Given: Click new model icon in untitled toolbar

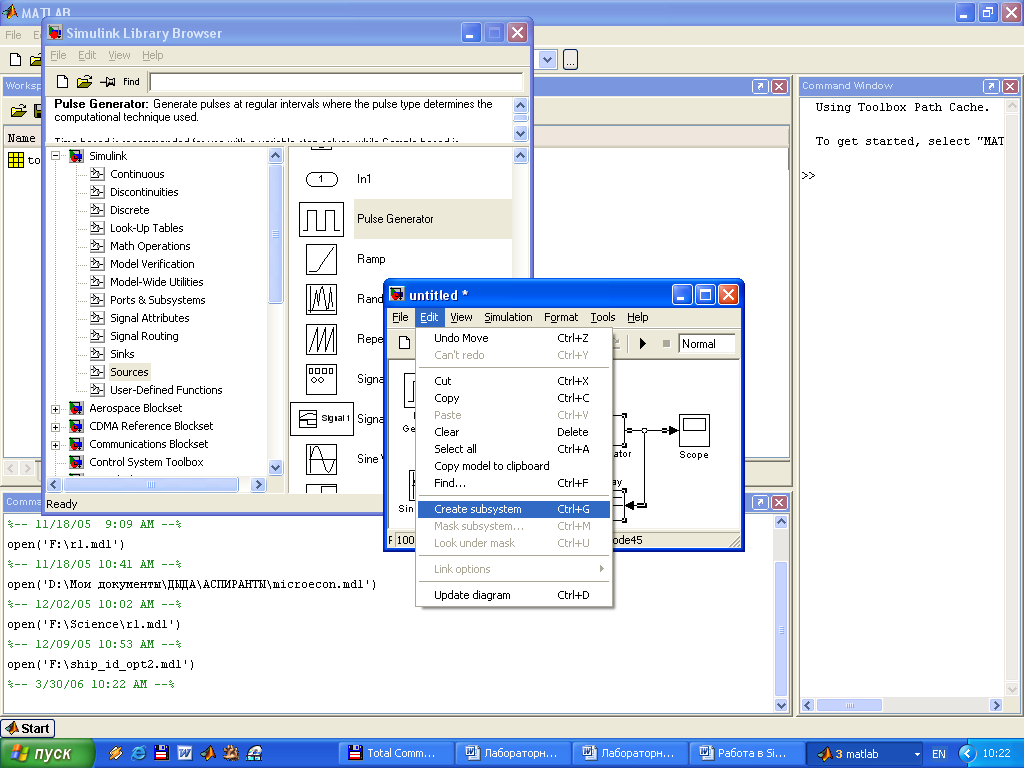Looking at the screenshot, I should click(404, 343).
